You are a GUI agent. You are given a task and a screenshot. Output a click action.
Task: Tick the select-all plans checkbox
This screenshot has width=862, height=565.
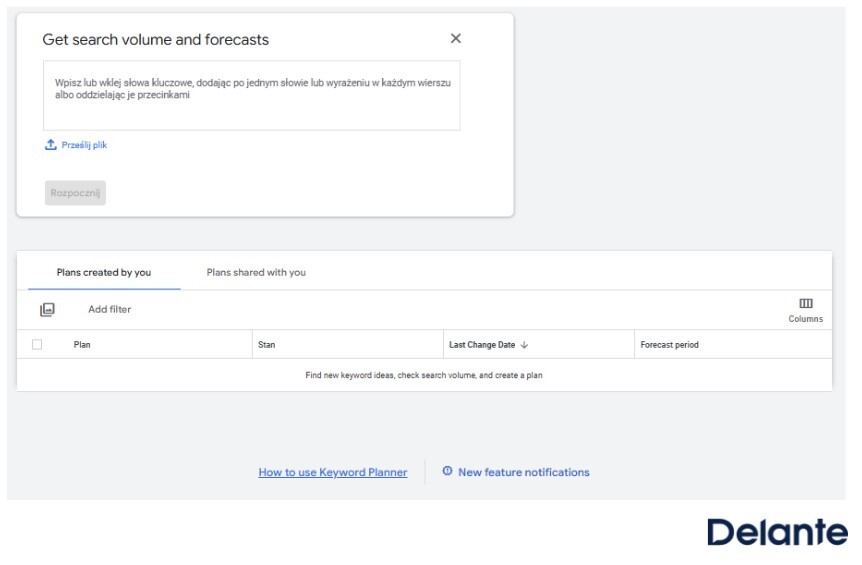click(x=37, y=345)
